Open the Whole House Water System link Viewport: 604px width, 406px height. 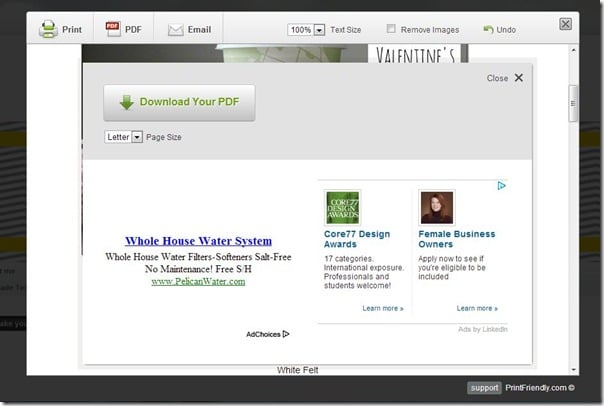pos(198,241)
